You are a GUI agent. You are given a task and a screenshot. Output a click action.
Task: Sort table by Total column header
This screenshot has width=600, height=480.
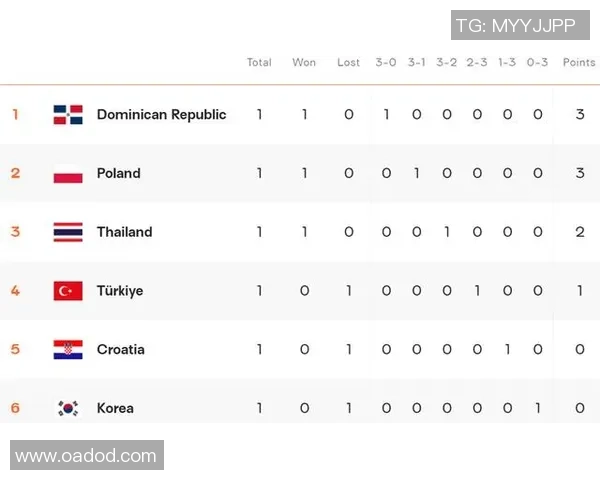click(x=259, y=62)
